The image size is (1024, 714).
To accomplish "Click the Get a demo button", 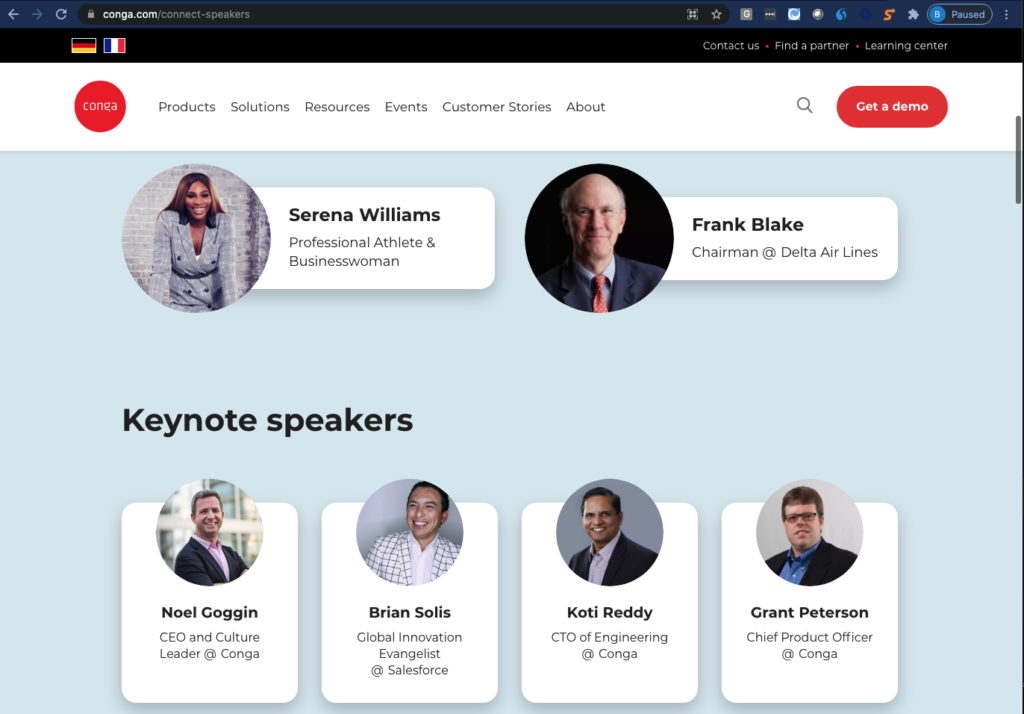I will coord(891,106).
